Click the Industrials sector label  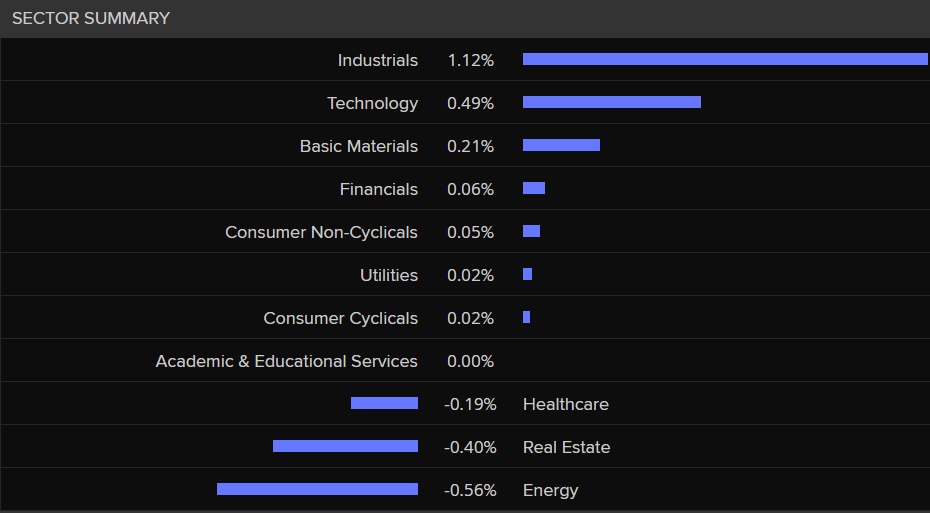coord(377,60)
